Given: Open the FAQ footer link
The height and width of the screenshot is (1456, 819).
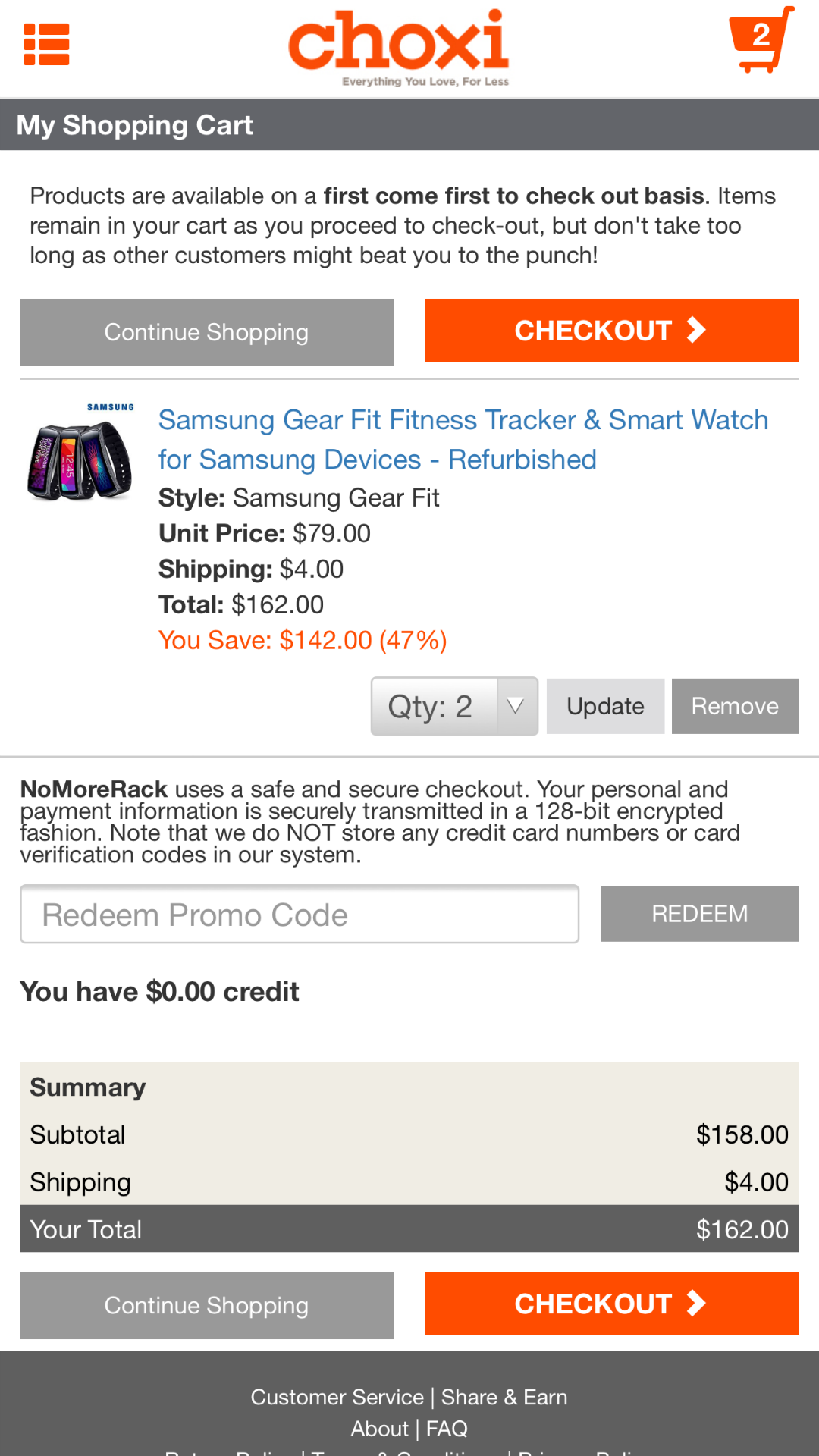Looking at the screenshot, I should pos(447,1429).
